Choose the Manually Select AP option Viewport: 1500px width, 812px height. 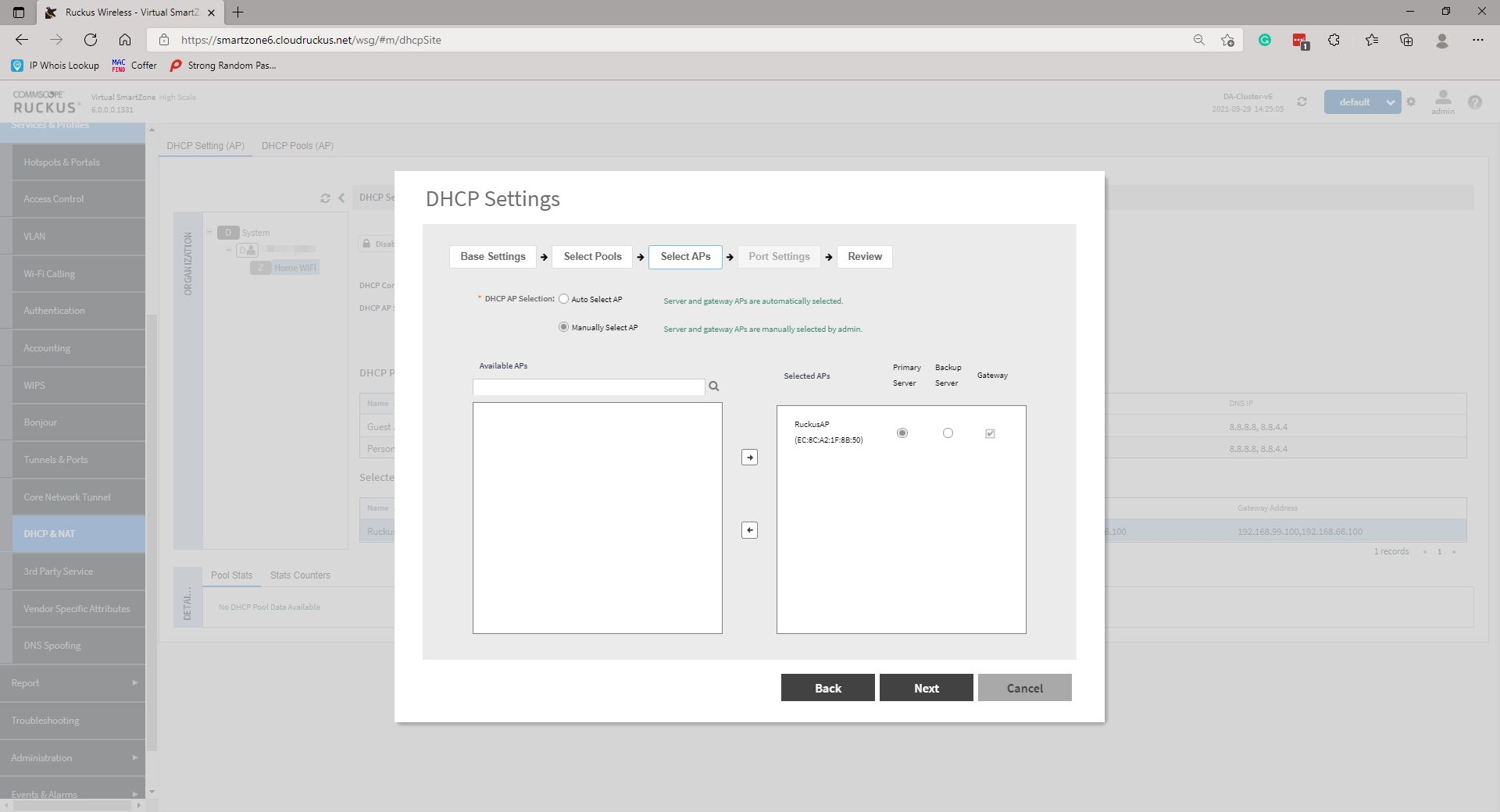click(563, 327)
